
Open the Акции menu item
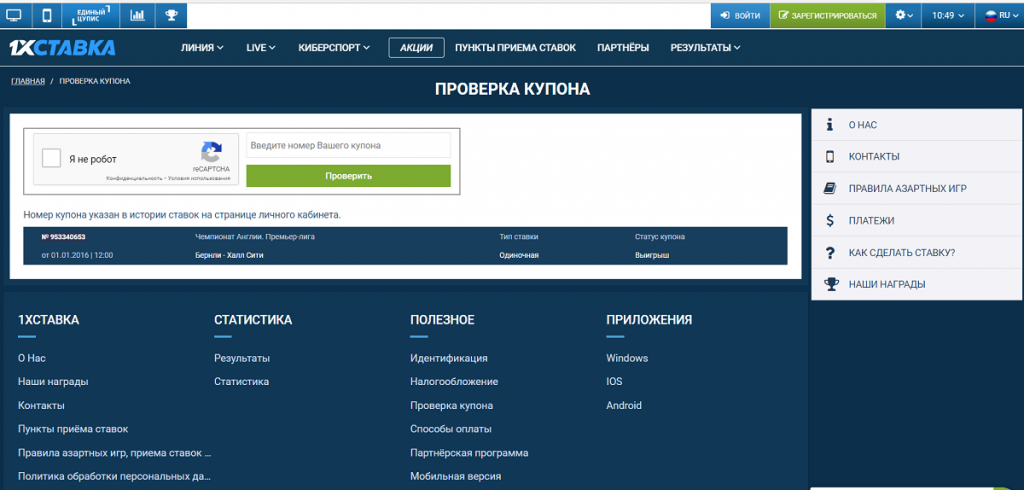pyautogui.click(x=416, y=47)
